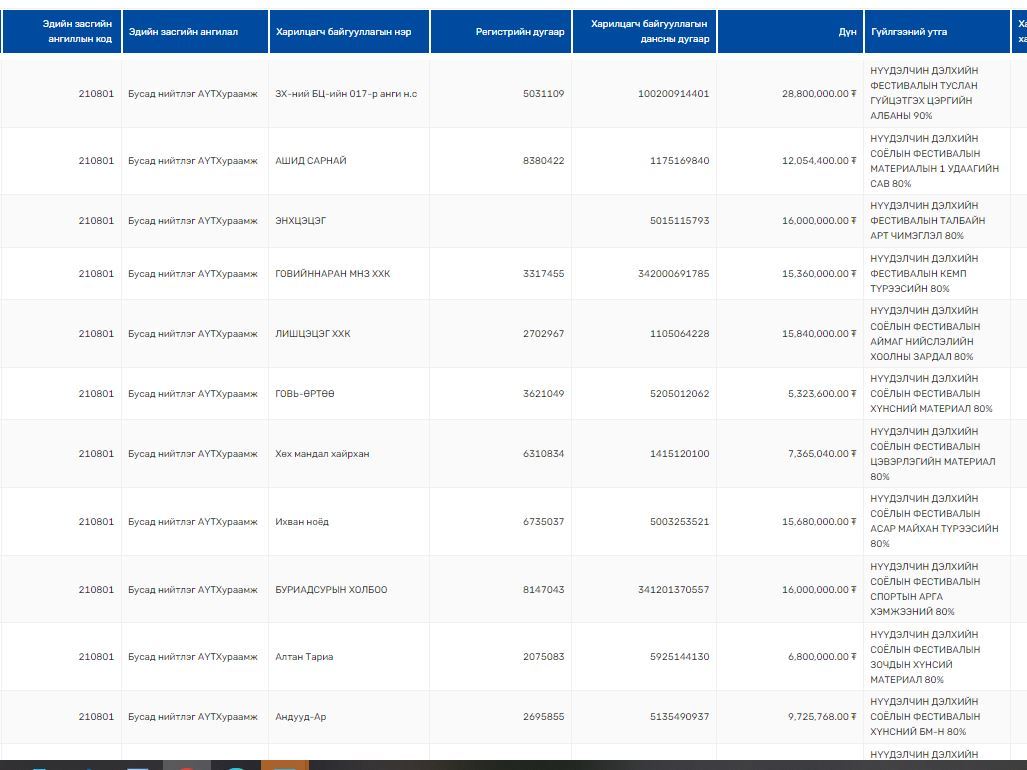Click the 'Харилцагч байгууллагын дансны дугаар' header
The width and height of the screenshot is (1027, 770).
click(648, 31)
